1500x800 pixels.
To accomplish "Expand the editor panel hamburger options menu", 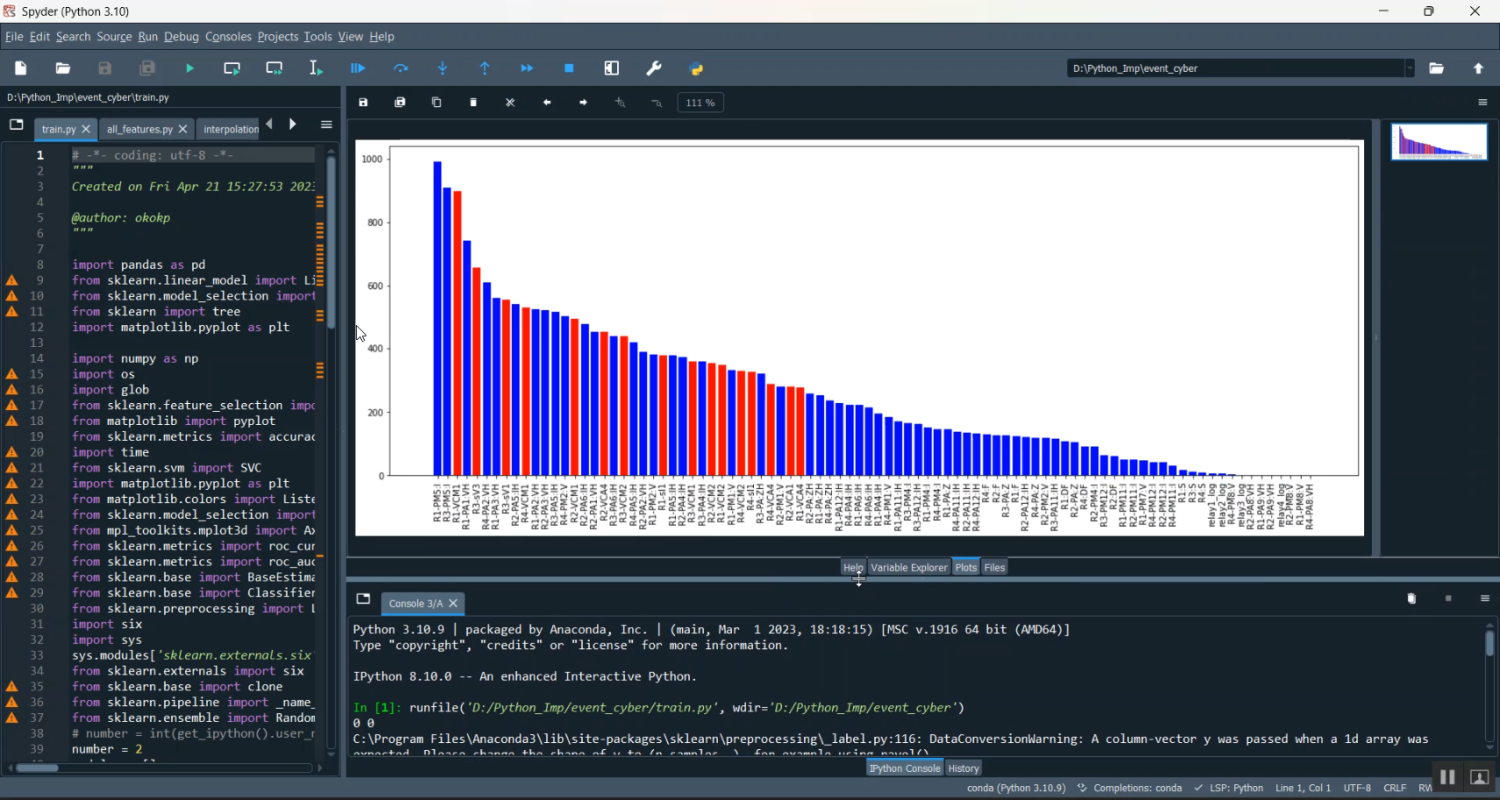I will [x=326, y=124].
